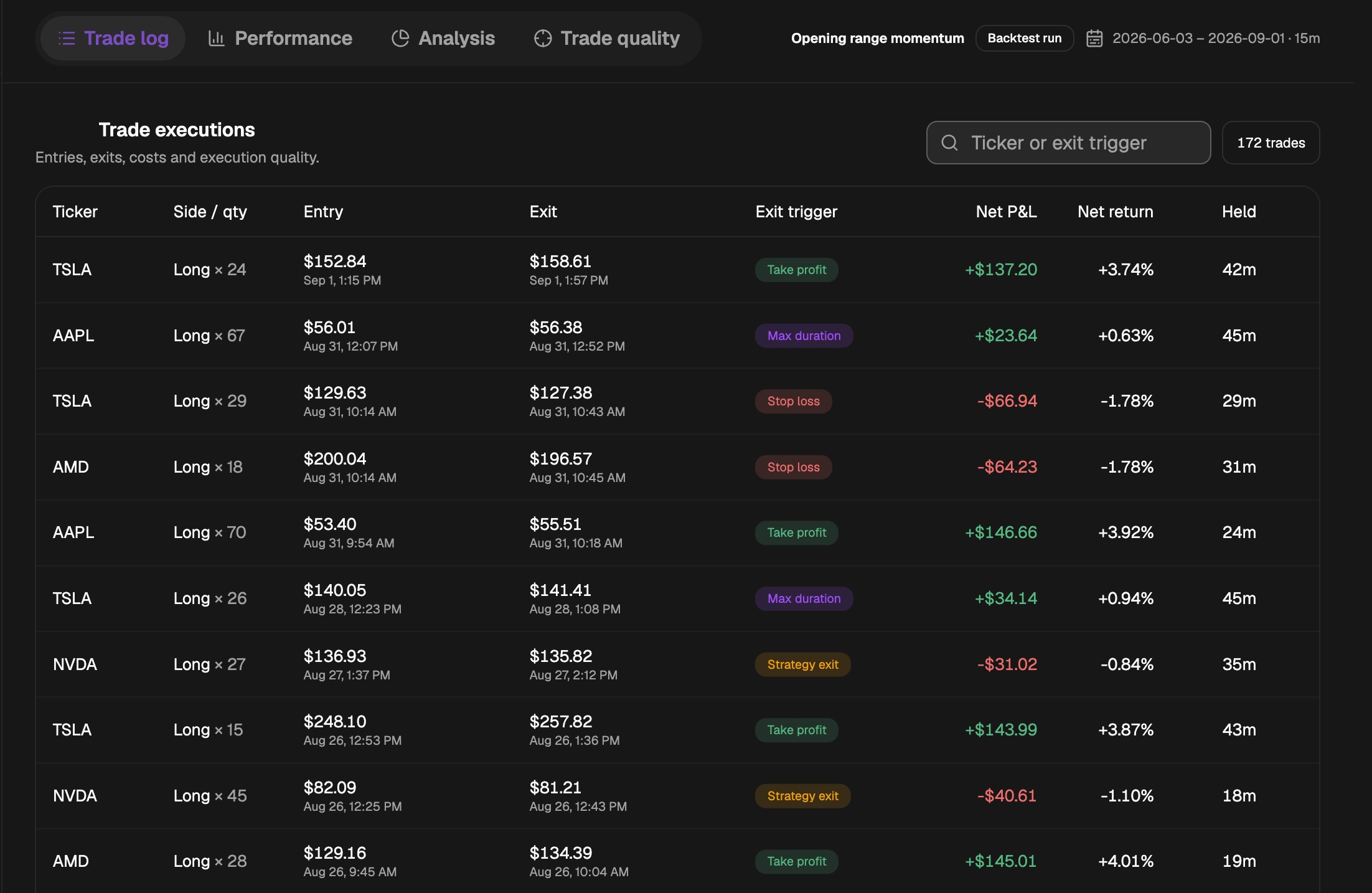This screenshot has width=1372, height=893.
Task: Click the search magnifier icon
Action: pos(949,143)
